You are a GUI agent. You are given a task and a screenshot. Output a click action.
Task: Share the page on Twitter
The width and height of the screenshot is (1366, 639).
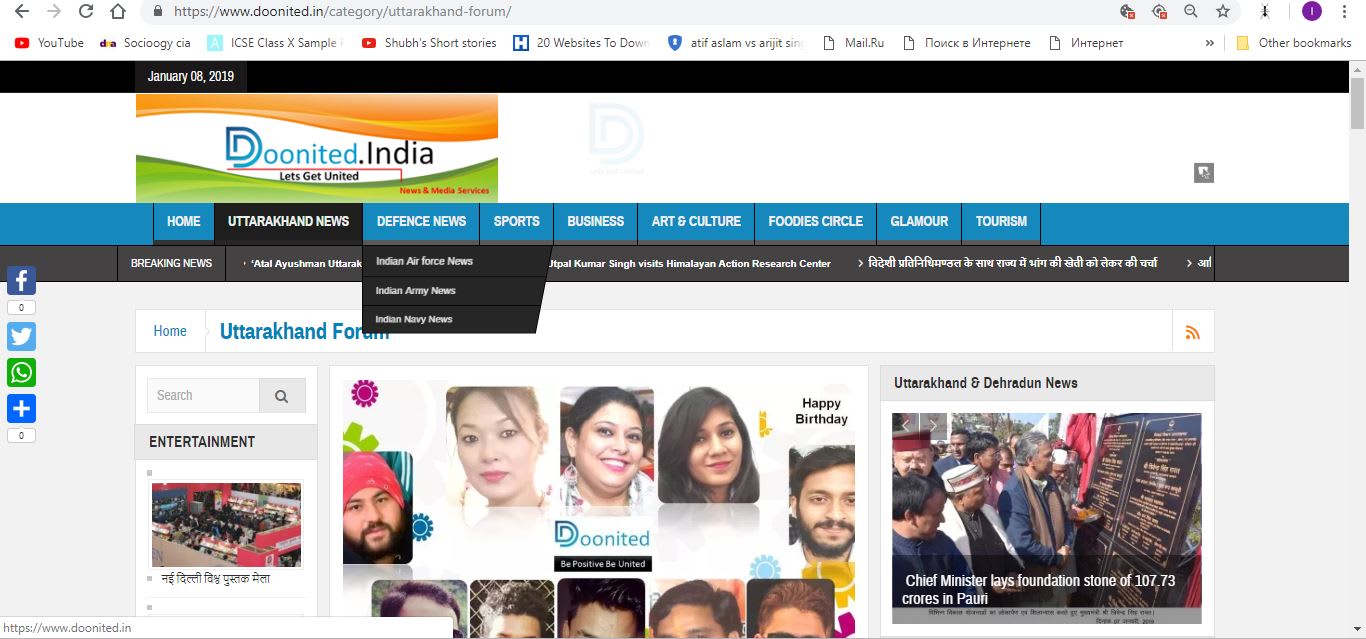21,336
